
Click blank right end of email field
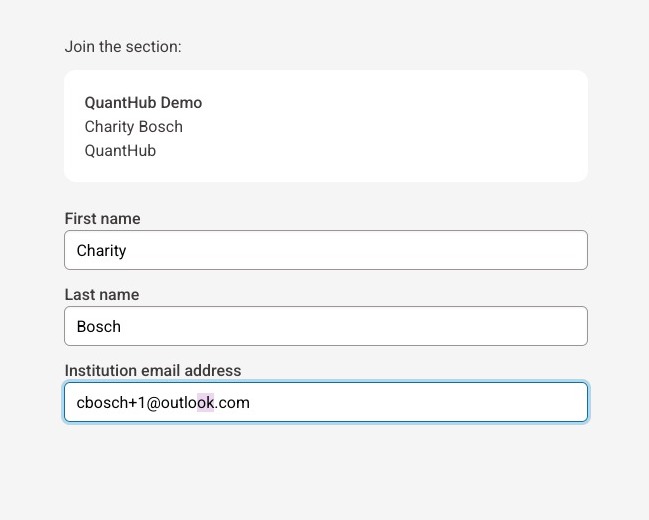(480, 402)
